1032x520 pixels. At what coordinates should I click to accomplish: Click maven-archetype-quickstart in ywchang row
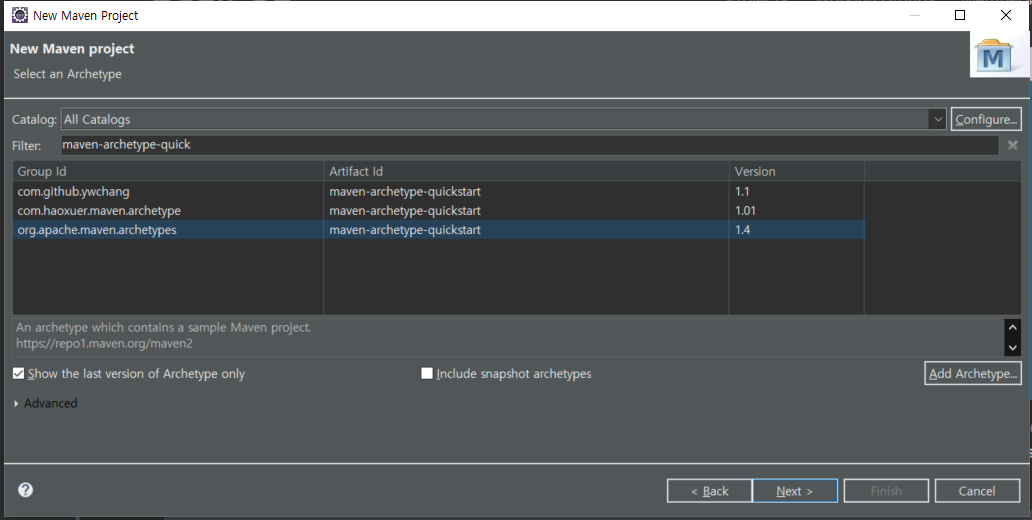[x=405, y=192]
